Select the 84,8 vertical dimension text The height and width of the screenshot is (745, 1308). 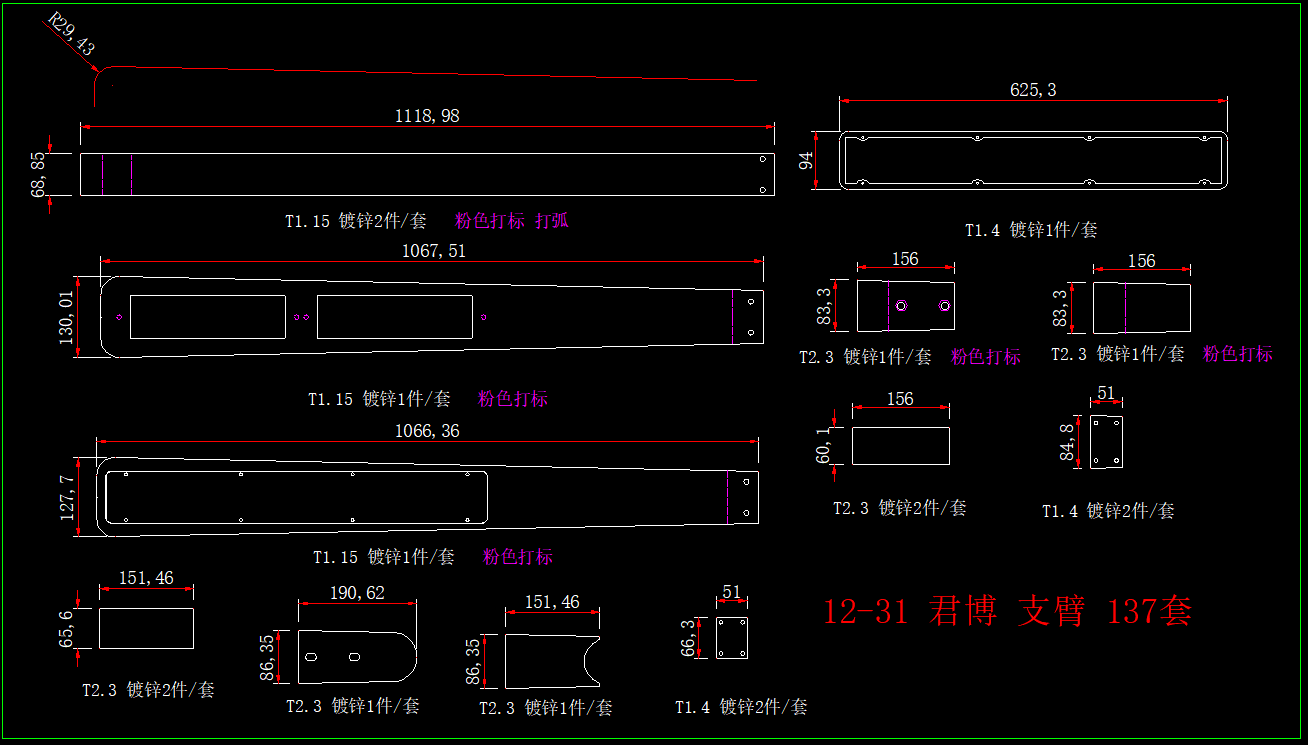pos(1069,441)
